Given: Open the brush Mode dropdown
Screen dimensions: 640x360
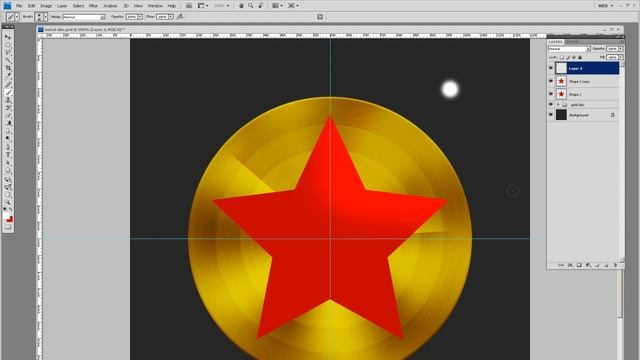Looking at the screenshot, I should pyautogui.click(x=84, y=17).
